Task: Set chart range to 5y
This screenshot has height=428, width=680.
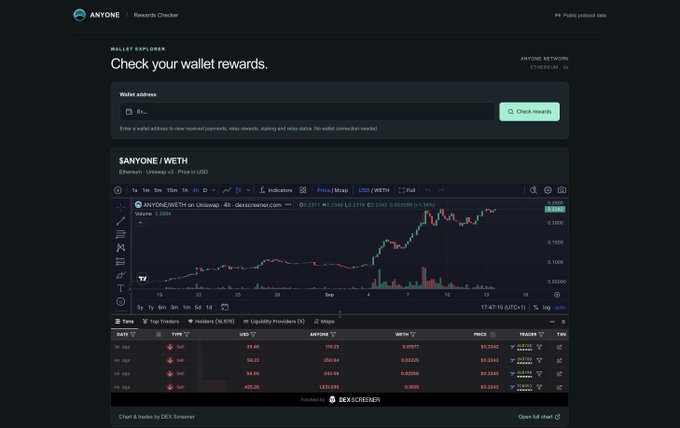Action: (140, 307)
